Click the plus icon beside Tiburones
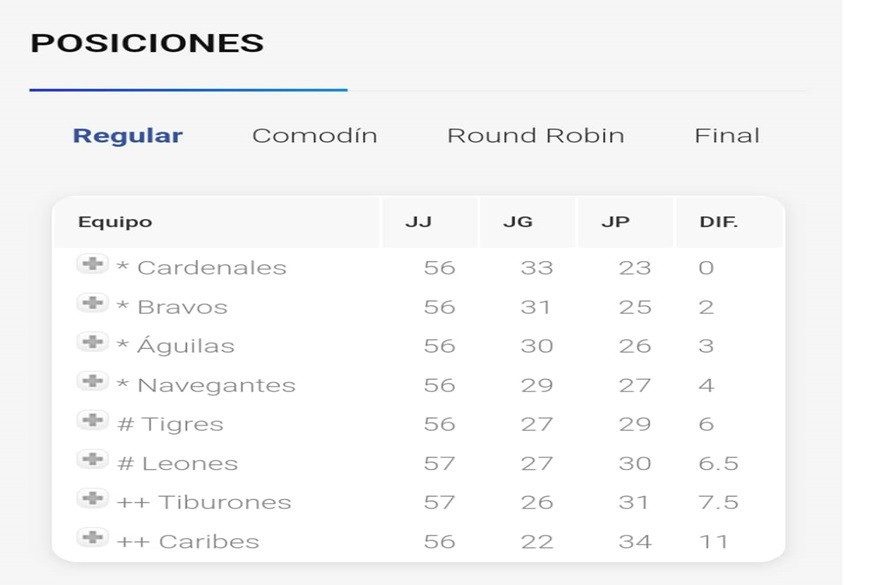This screenshot has height=585, width=885. coord(92,499)
